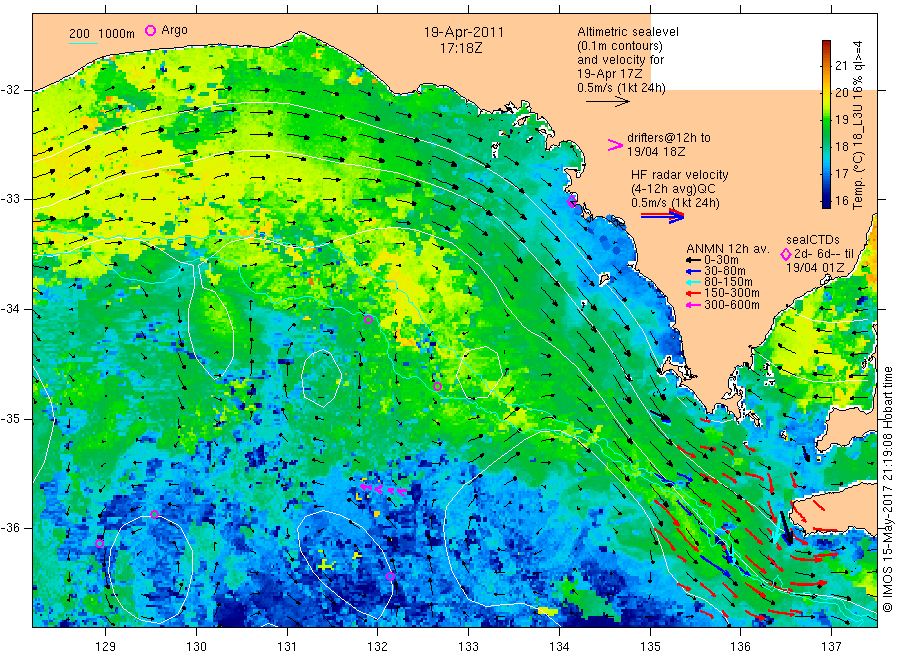900x660 pixels.
Task: Click the "ANMN 12h av." legend heading
Action: 728,249
